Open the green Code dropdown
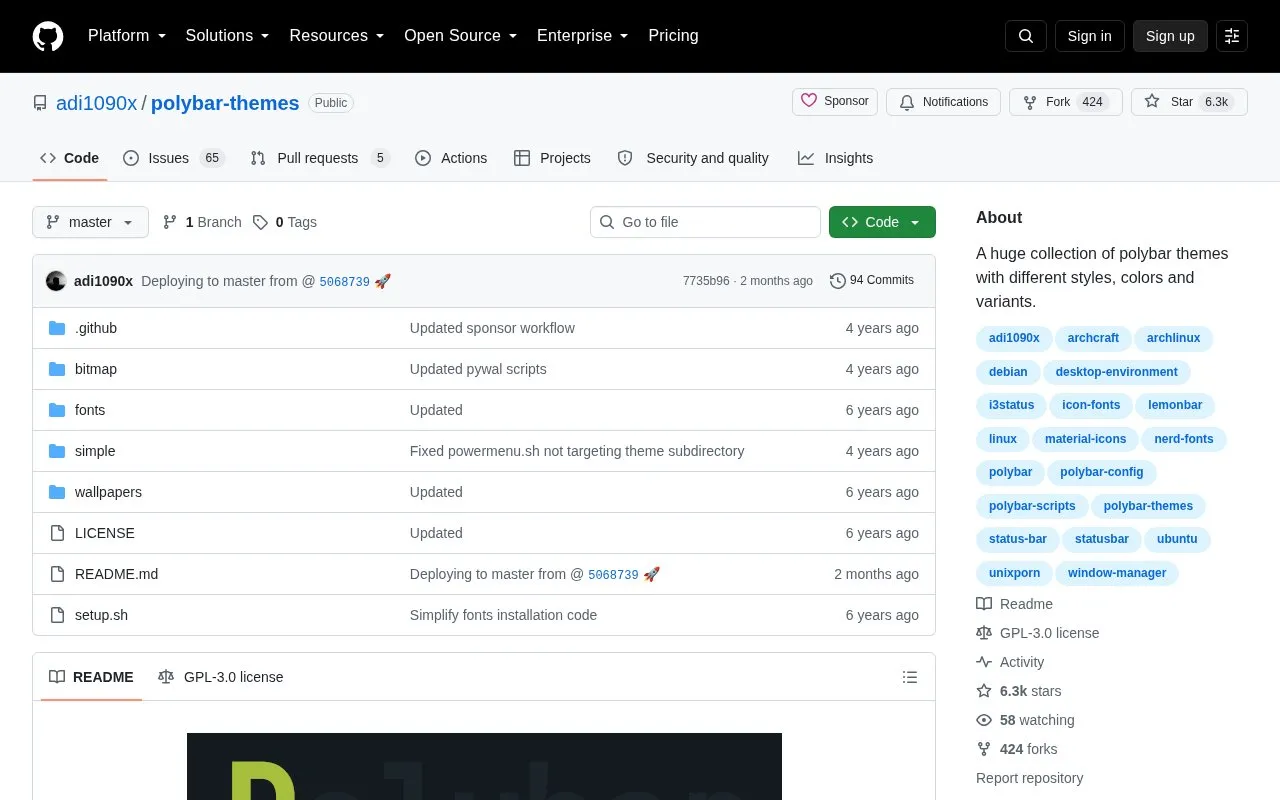Screen dimensions: 1280x800 click(x=882, y=222)
